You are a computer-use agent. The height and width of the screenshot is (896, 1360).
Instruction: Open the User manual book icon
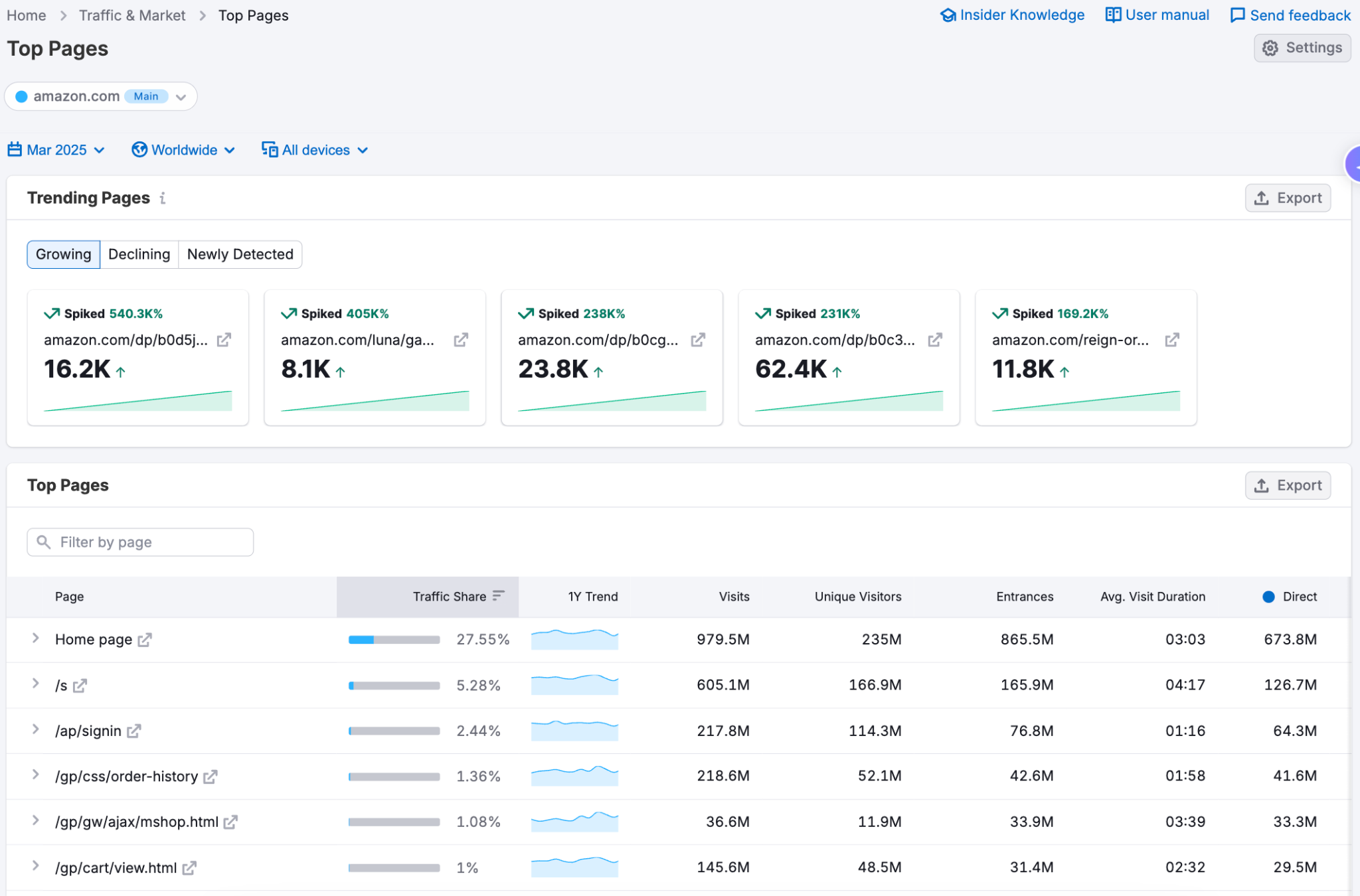[1112, 15]
